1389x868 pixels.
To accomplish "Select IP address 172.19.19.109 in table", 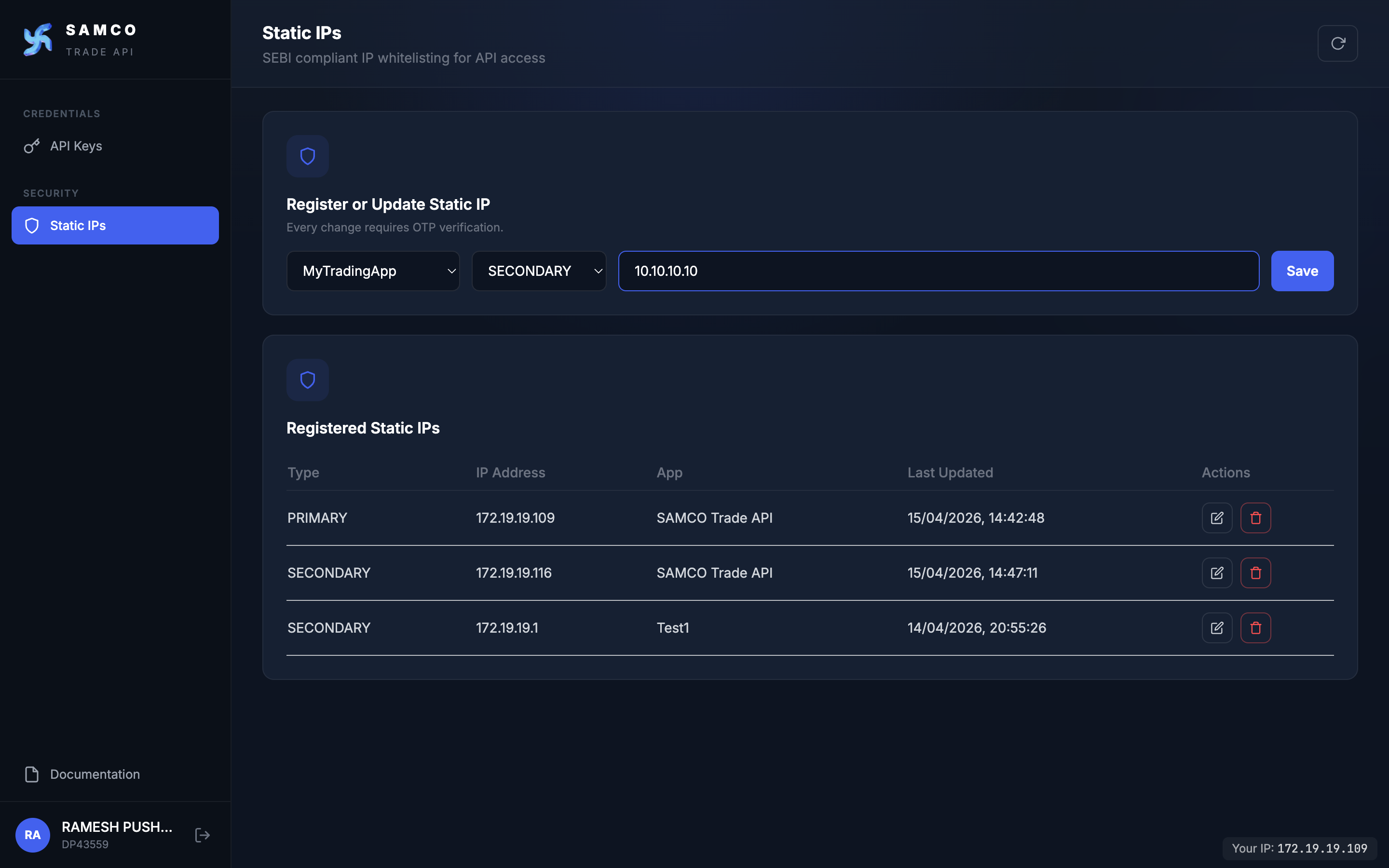I will tap(515, 518).
